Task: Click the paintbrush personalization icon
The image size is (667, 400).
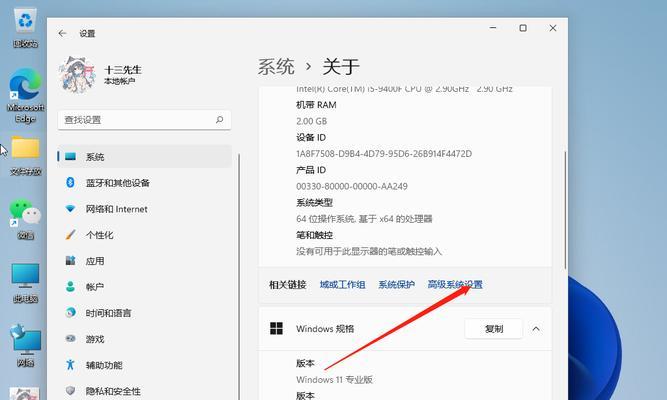Action: (x=70, y=234)
